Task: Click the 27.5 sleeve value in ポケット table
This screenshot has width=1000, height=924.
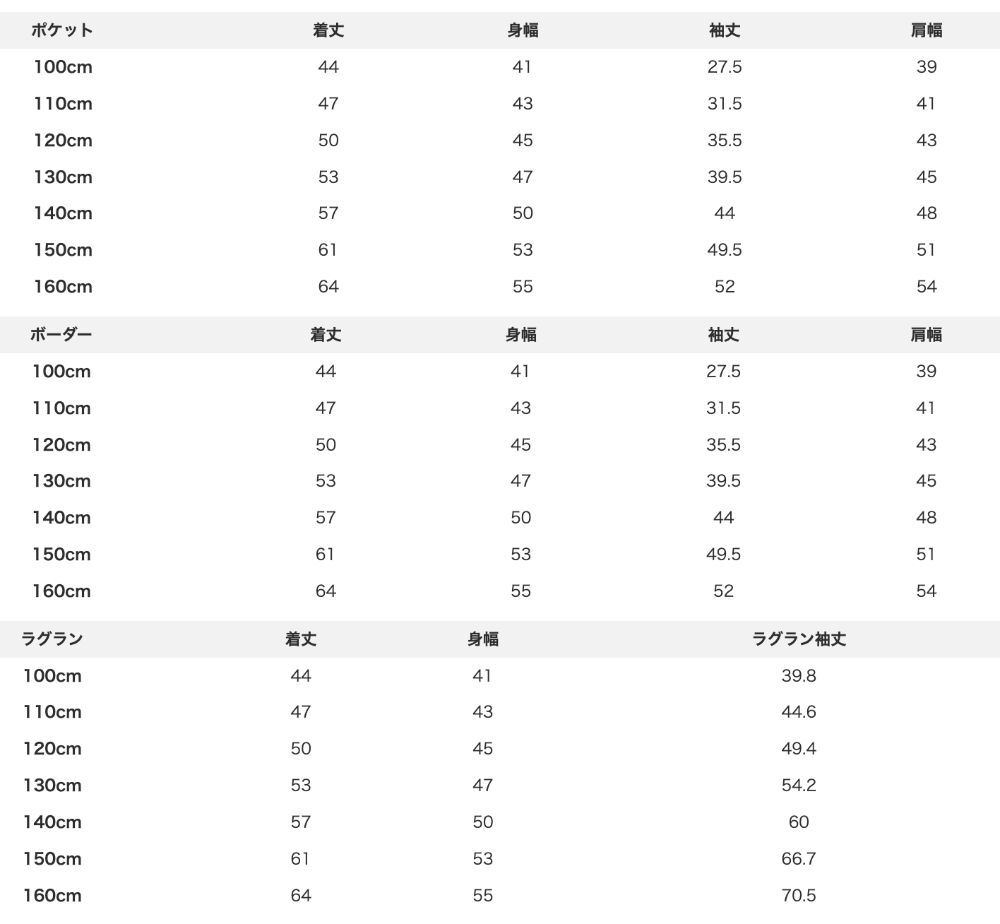Action: (724, 67)
